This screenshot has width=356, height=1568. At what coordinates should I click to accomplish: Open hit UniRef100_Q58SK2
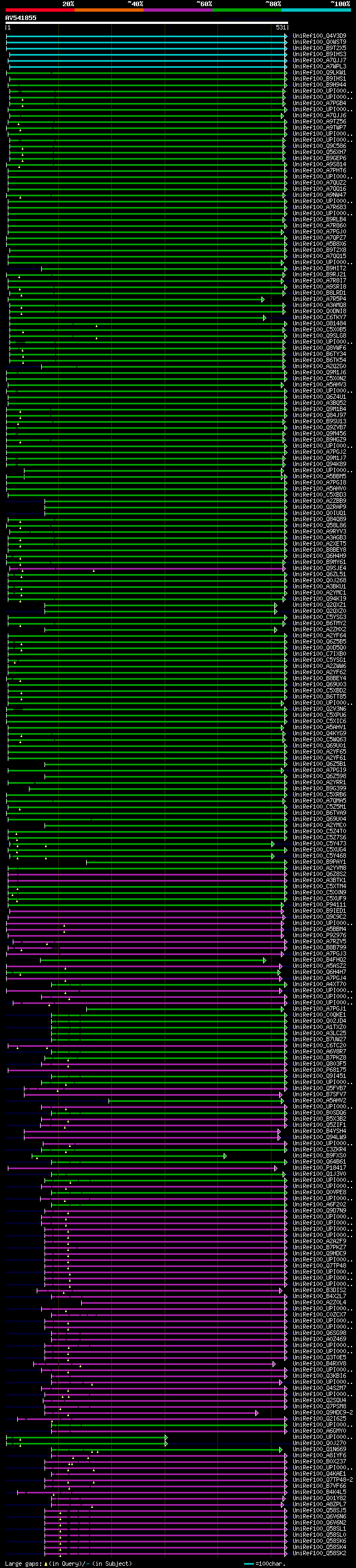pos(319,1553)
